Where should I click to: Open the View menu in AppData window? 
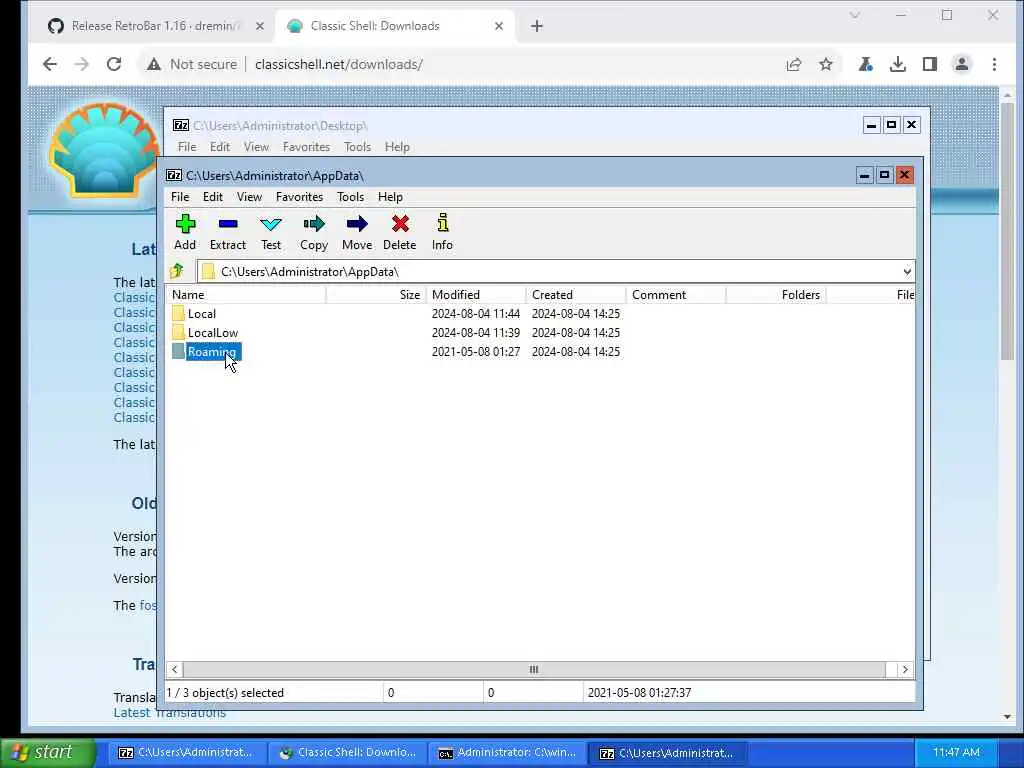[x=249, y=197]
